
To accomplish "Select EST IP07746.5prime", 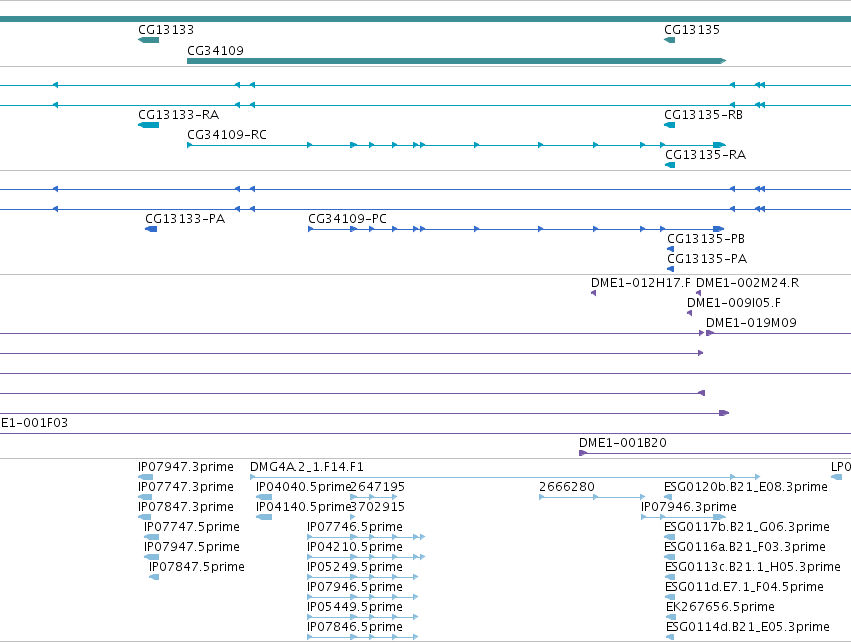I will tap(355, 527).
